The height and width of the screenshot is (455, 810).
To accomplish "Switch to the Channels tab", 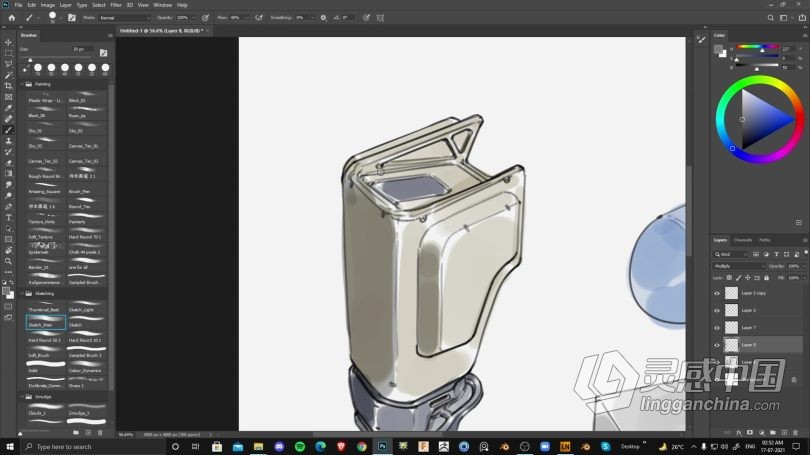I will pos(742,240).
